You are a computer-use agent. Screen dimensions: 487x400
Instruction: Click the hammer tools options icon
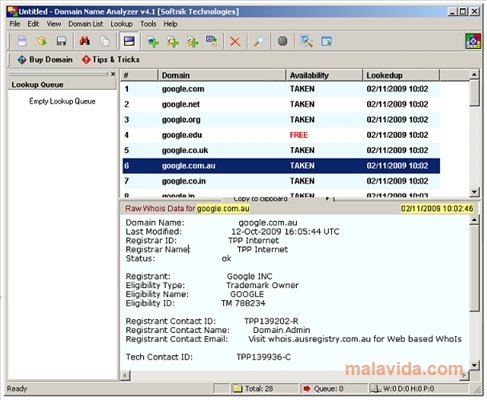[x=306, y=41]
